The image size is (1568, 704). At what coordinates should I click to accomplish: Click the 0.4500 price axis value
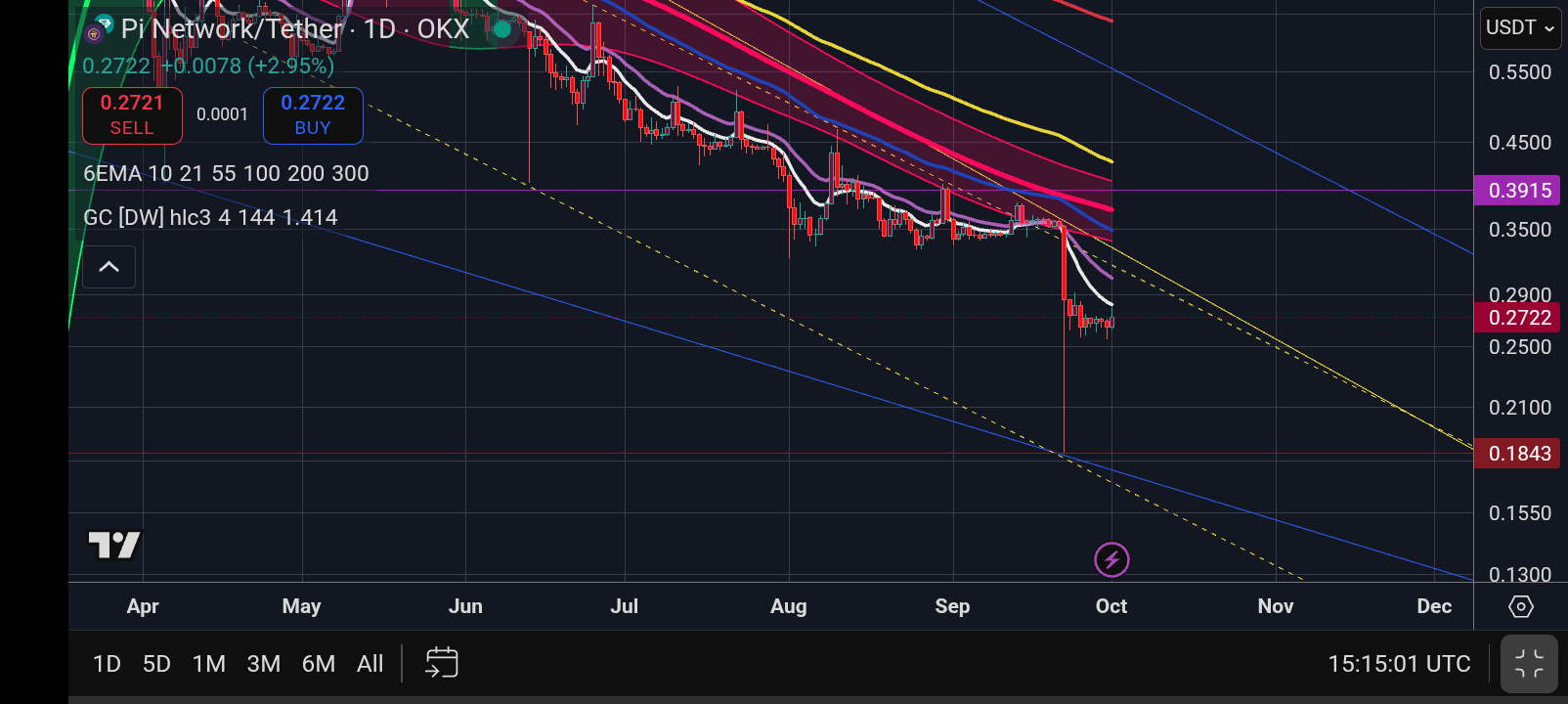[1520, 143]
